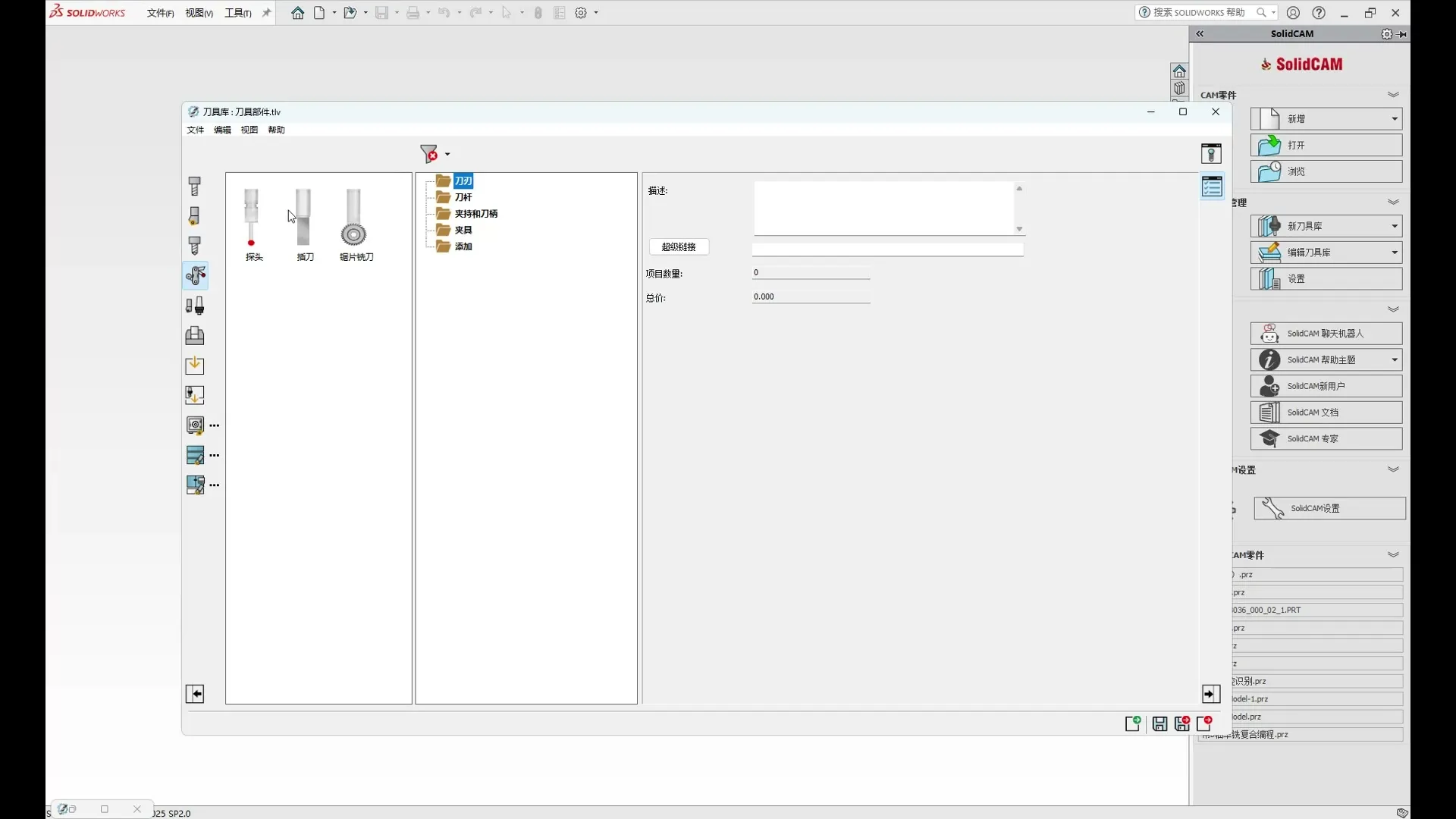The image size is (1456, 819).
Task: Click the new item add icon
Action: point(1133,724)
